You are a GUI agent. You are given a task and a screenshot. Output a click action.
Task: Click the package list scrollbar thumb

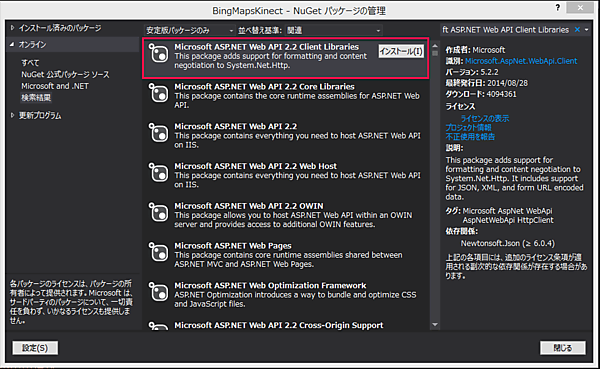[435, 53]
